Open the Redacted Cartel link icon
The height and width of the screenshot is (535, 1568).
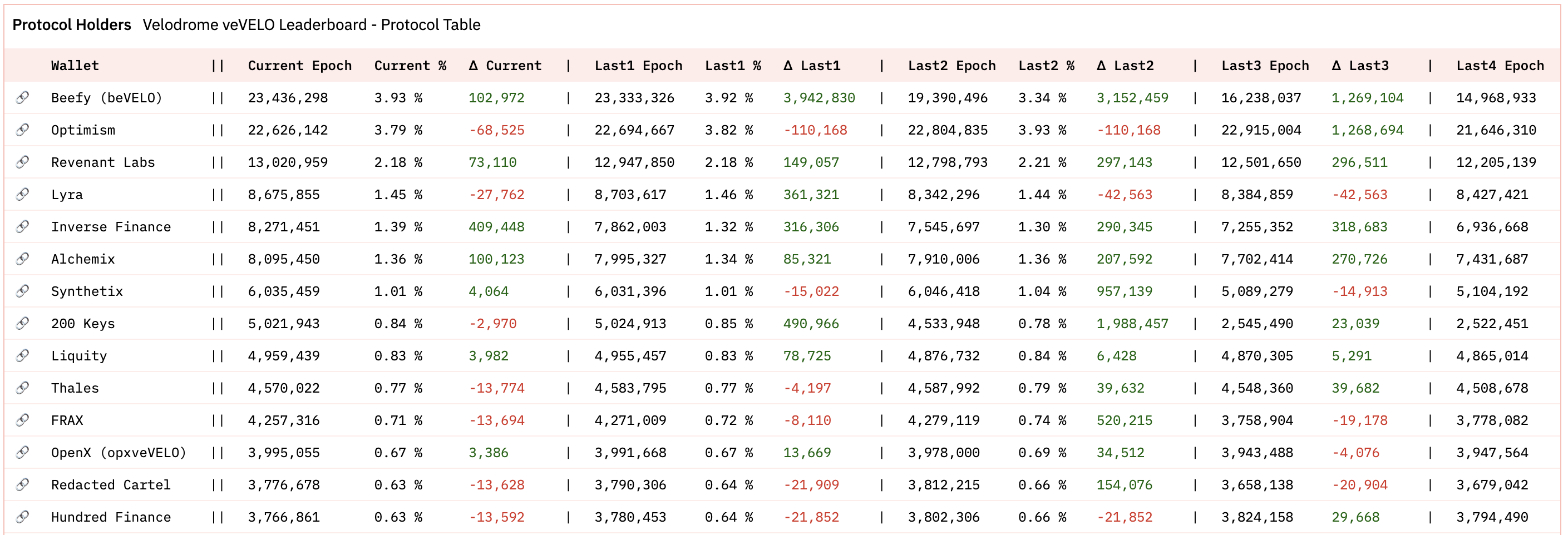coord(22,484)
